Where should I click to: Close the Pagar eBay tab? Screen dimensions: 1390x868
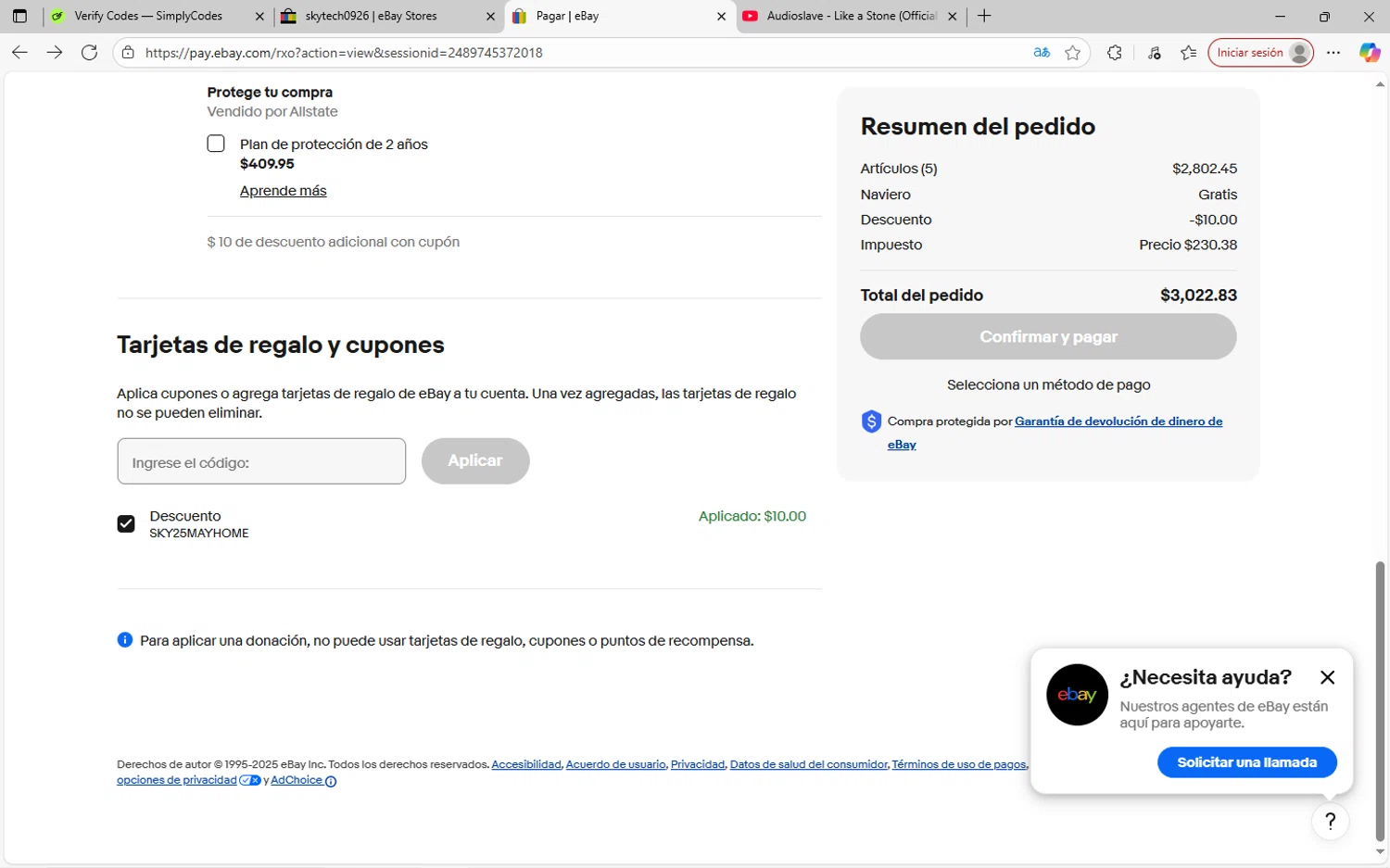722,17
